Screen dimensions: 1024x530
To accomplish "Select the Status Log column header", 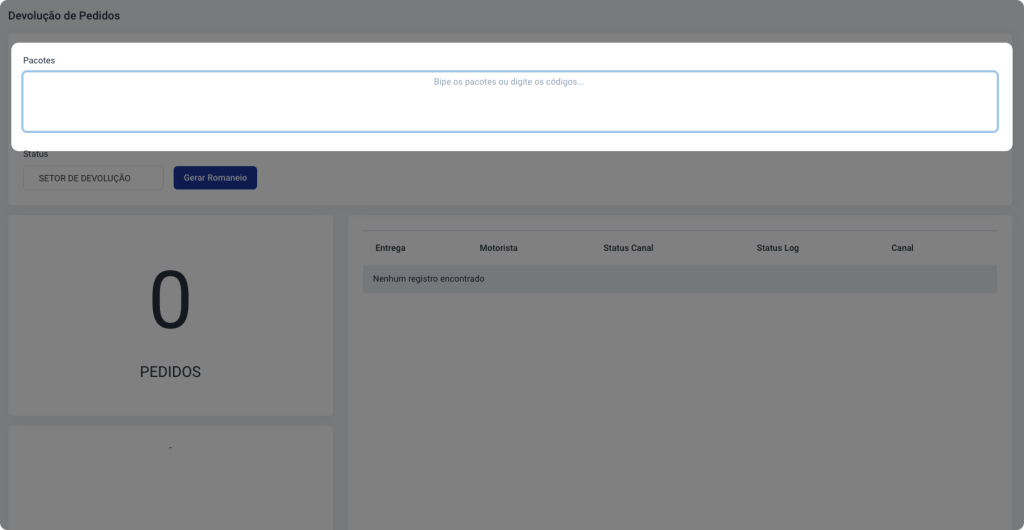I will pos(777,248).
